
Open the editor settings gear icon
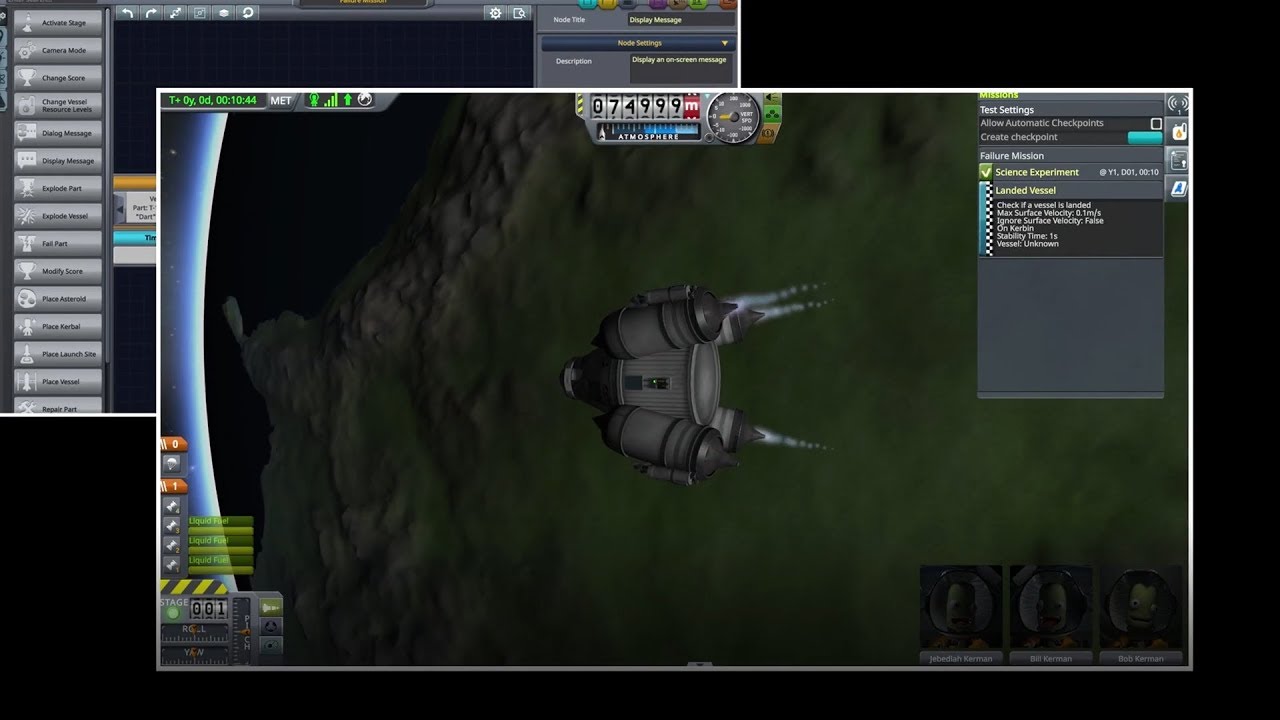coord(495,13)
